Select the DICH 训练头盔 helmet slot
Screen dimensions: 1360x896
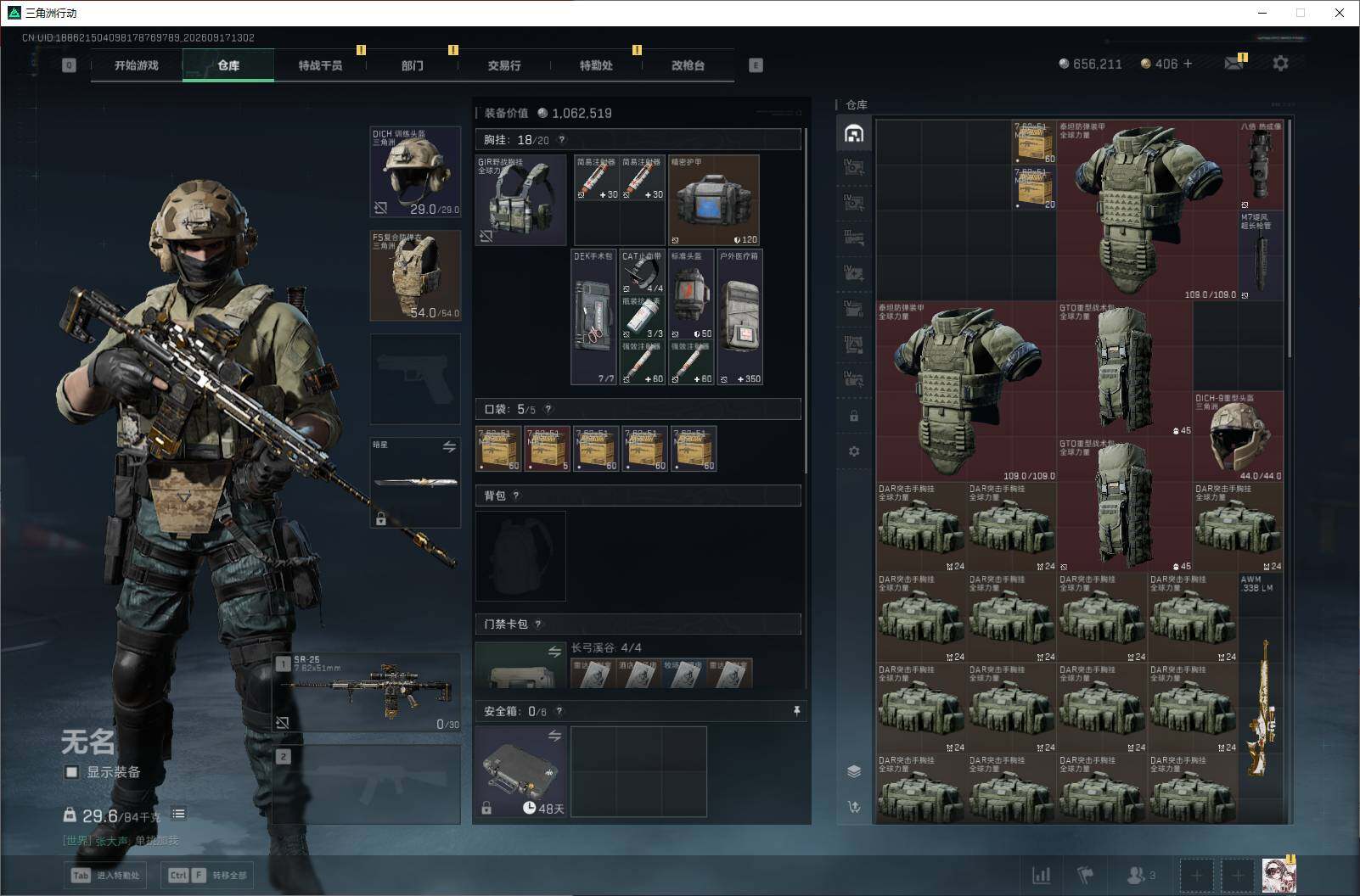pyautogui.click(x=415, y=172)
